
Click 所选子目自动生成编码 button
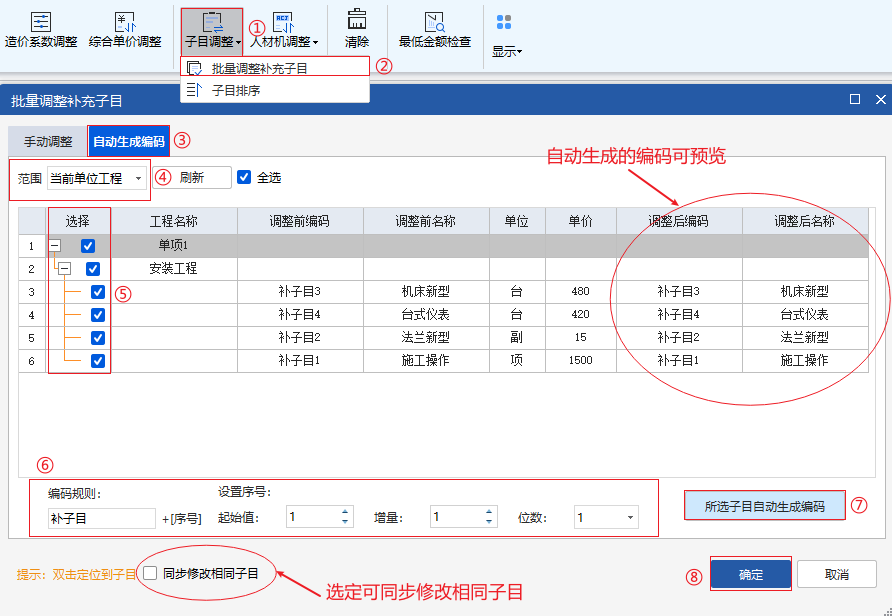click(x=765, y=506)
